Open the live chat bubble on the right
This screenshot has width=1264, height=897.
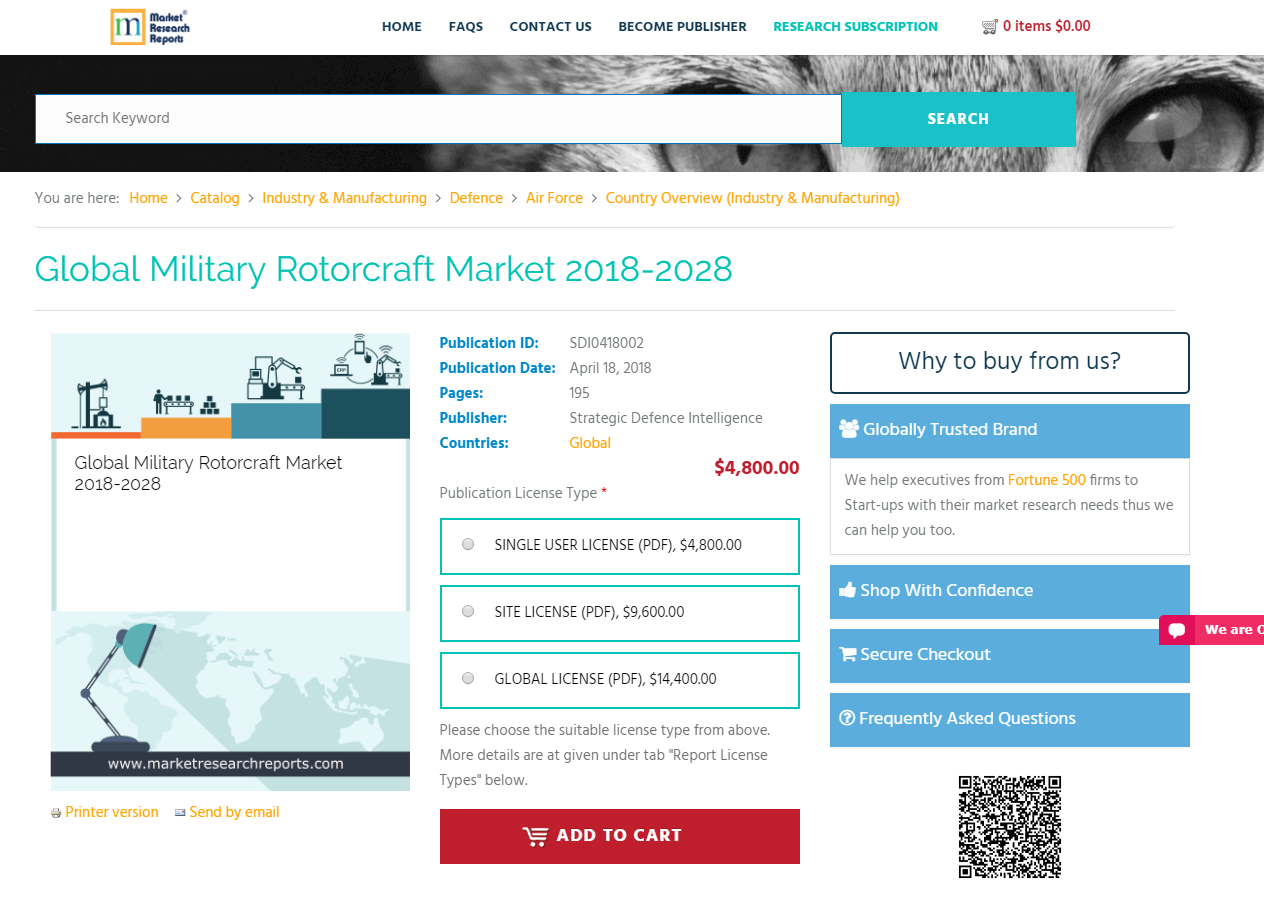tap(1176, 630)
